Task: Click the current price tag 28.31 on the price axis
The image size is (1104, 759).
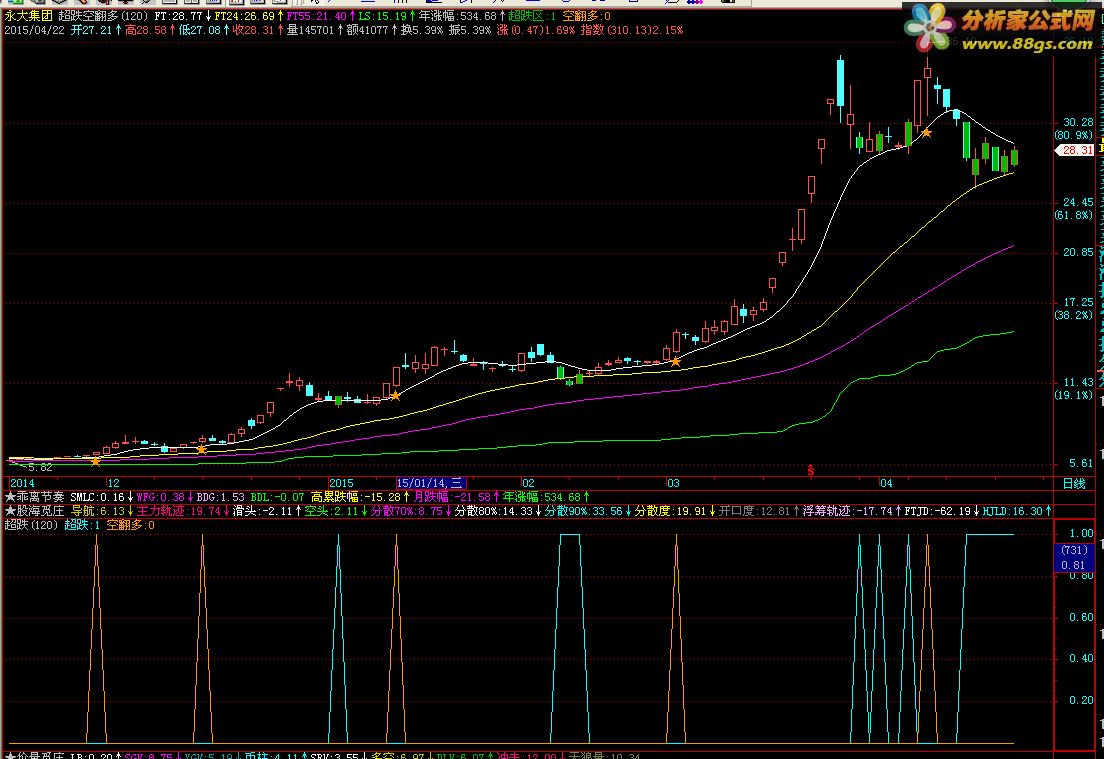Action: tap(1075, 150)
